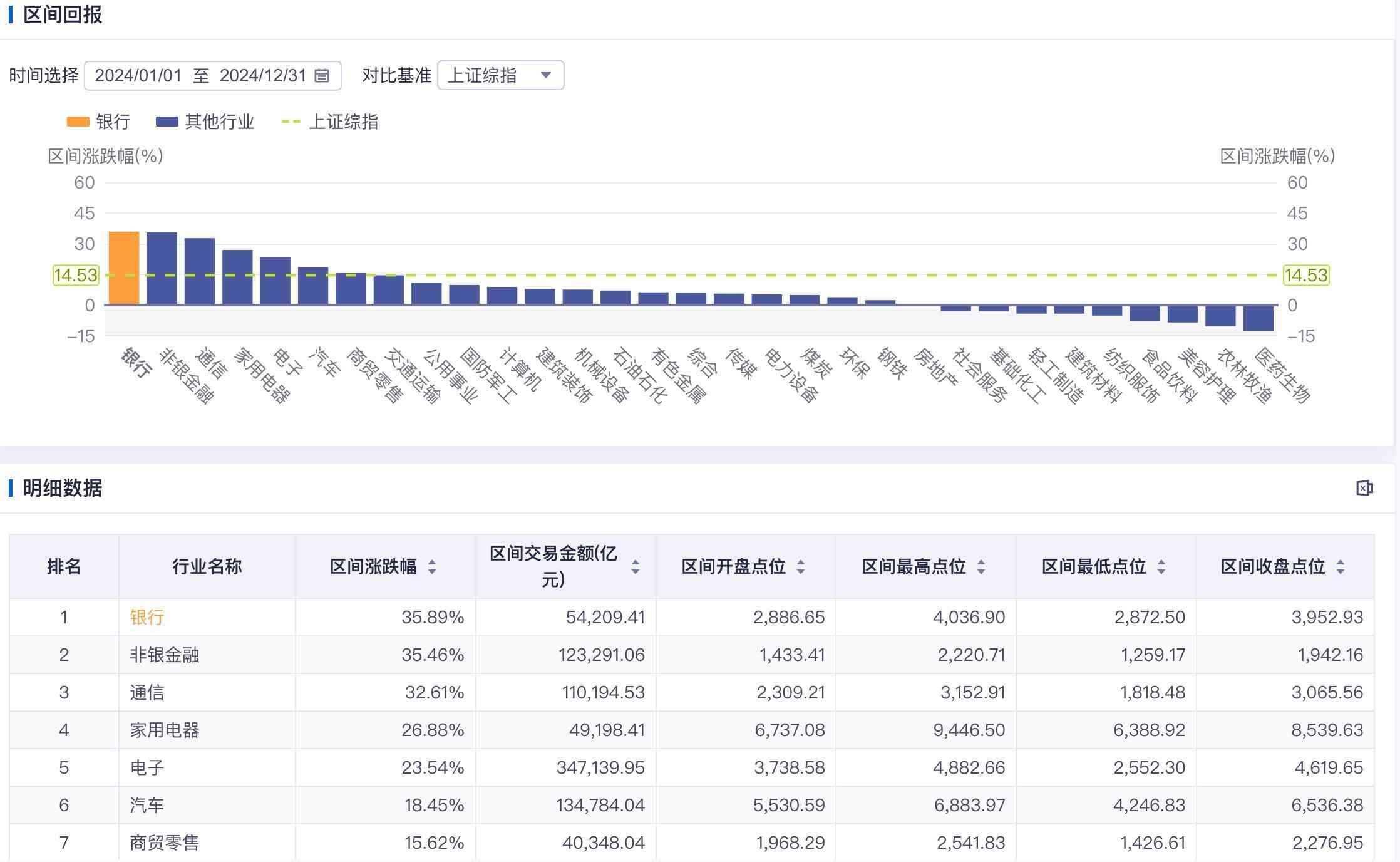Image resolution: width=1400 pixels, height=862 pixels.
Task: Click the 医药生物 bar in chart
Action: coord(1258,318)
